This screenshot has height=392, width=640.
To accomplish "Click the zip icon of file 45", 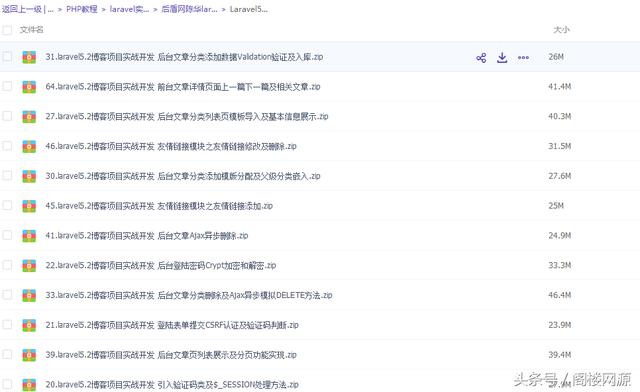I will 29,206.
